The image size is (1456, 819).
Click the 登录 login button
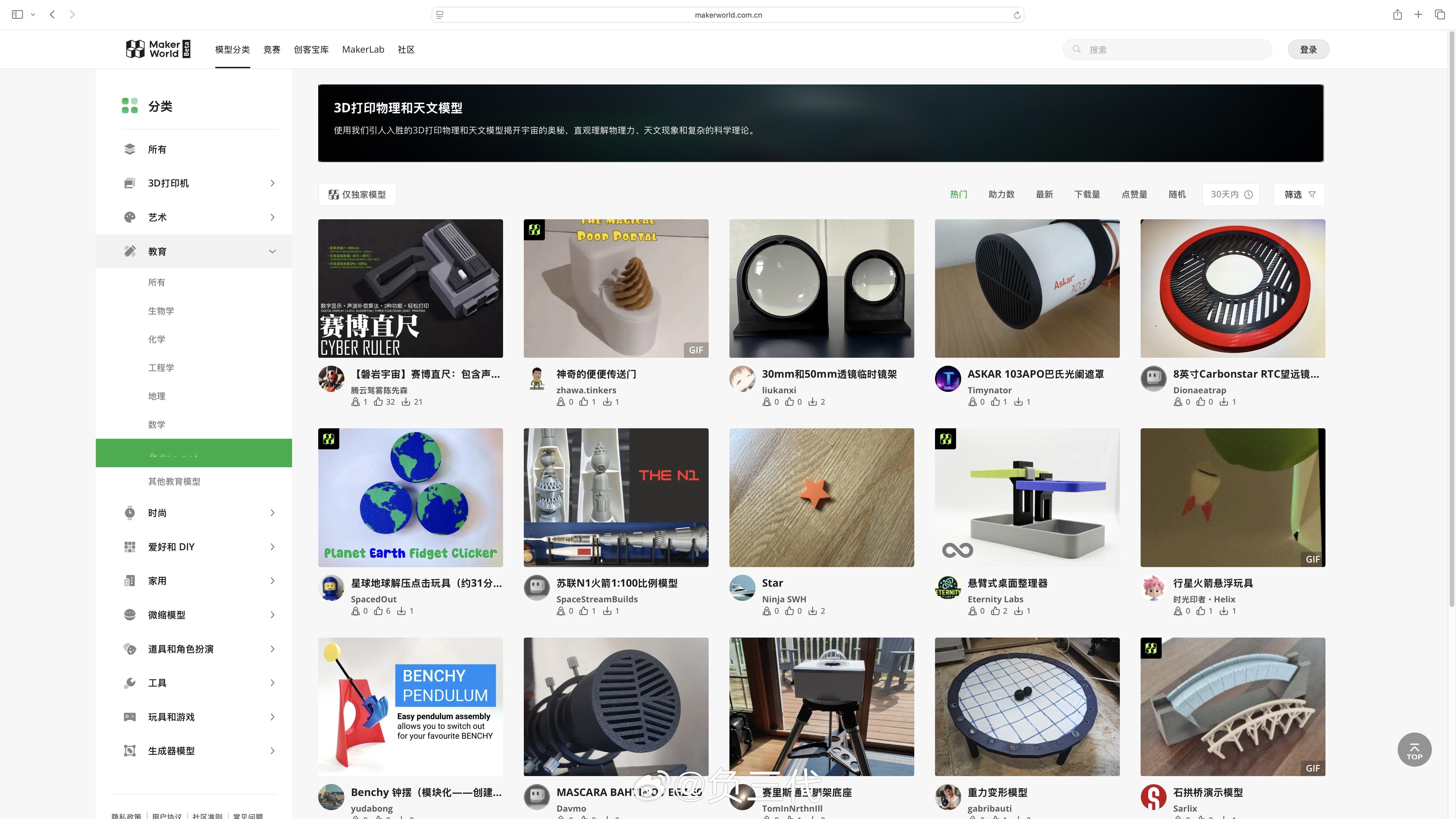[x=1308, y=50]
